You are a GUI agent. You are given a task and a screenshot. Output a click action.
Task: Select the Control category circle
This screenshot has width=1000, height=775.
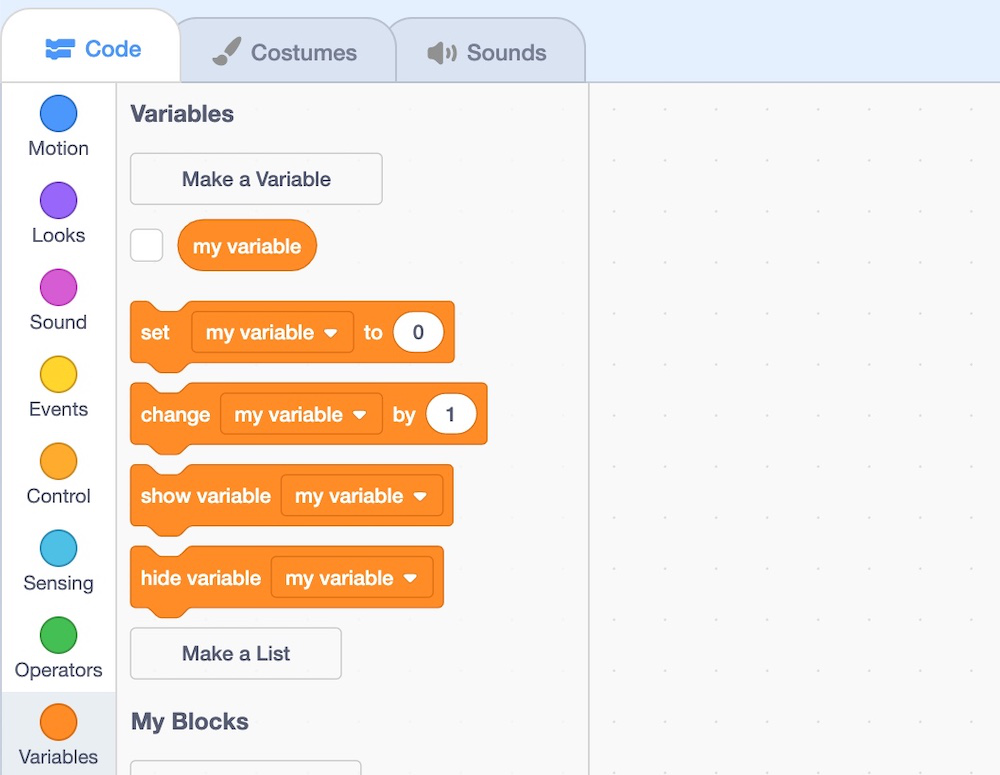click(58, 462)
